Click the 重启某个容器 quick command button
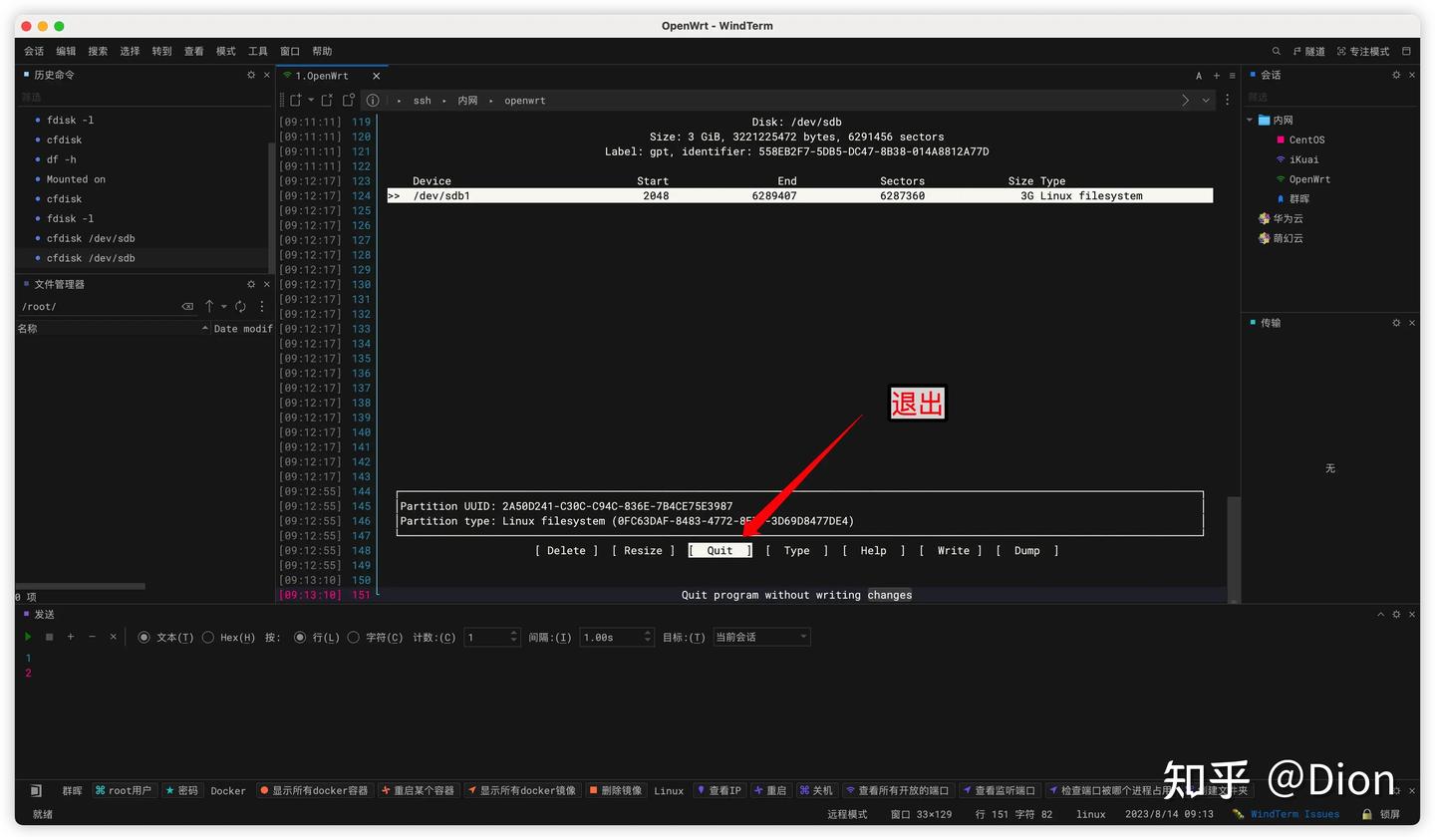 click(418, 790)
